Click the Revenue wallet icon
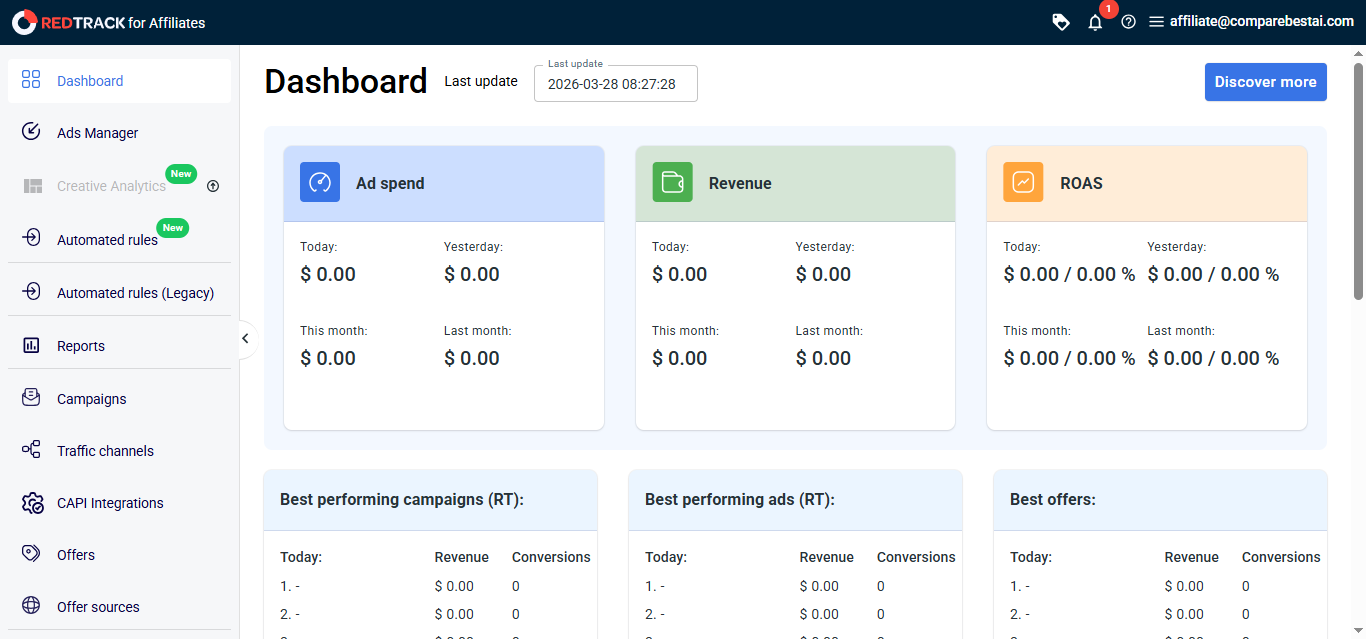Image resolution: width=1366 pixels, height=639 pixels. pyautogui.click(x=672, y=182)
